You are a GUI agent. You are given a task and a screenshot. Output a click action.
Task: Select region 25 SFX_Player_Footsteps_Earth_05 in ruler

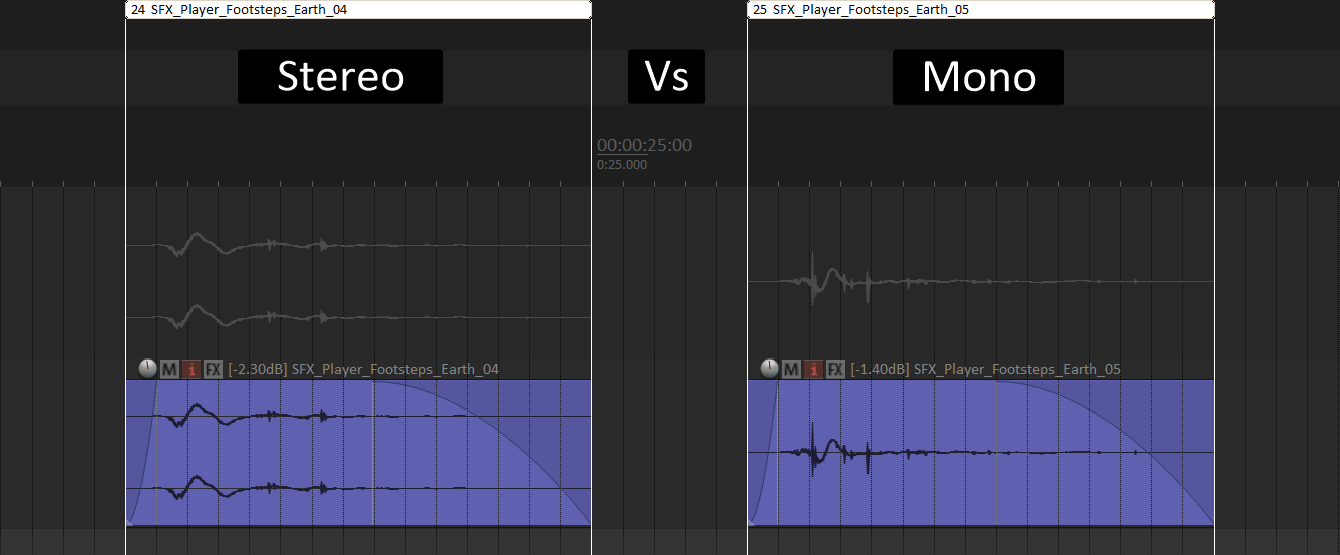981,9
